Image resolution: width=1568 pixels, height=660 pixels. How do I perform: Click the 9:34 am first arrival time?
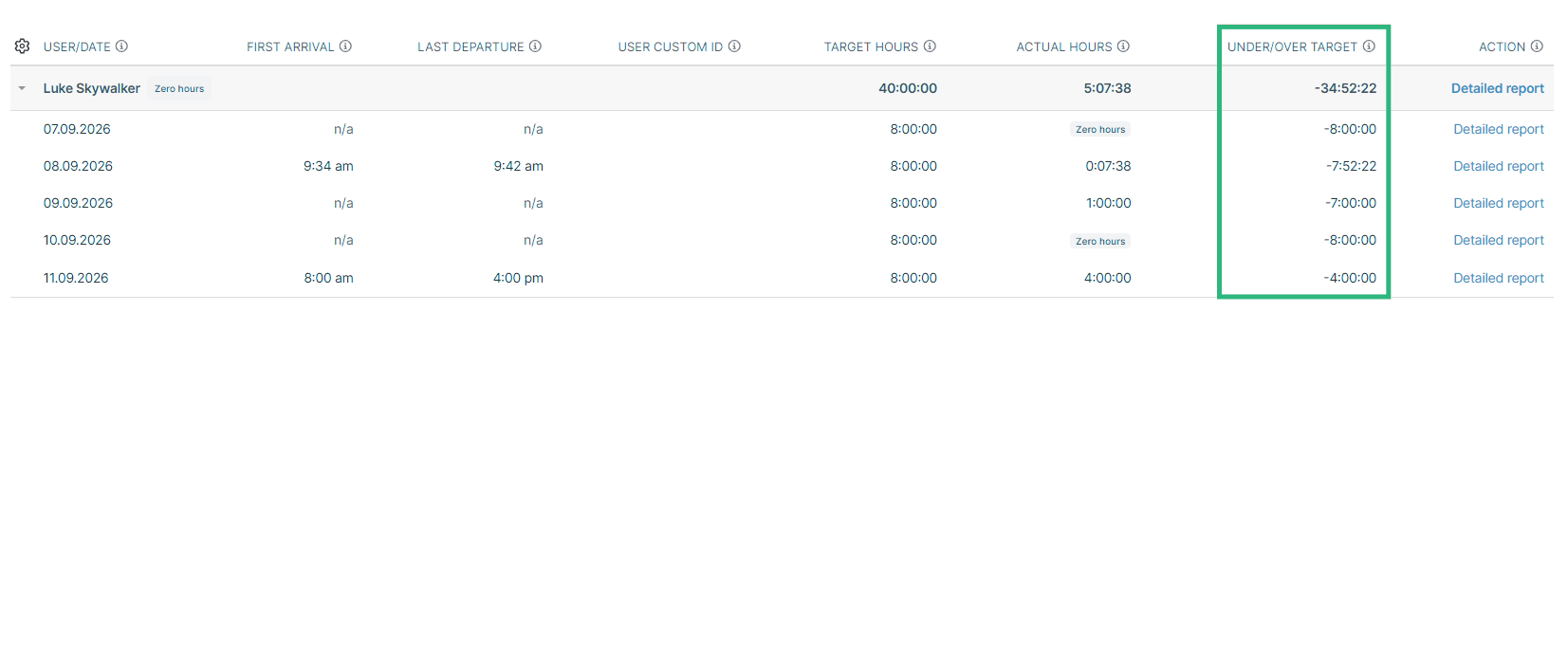click(328, 166)
